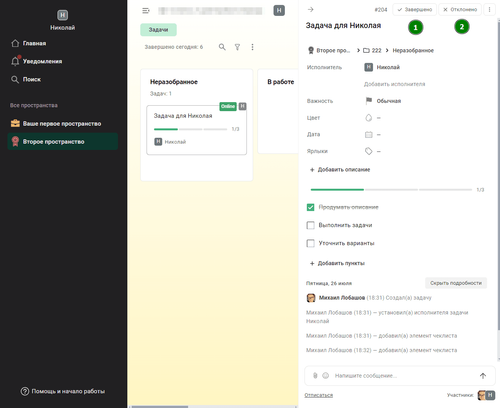Click Николай assignee on task card

coord(170,142)
